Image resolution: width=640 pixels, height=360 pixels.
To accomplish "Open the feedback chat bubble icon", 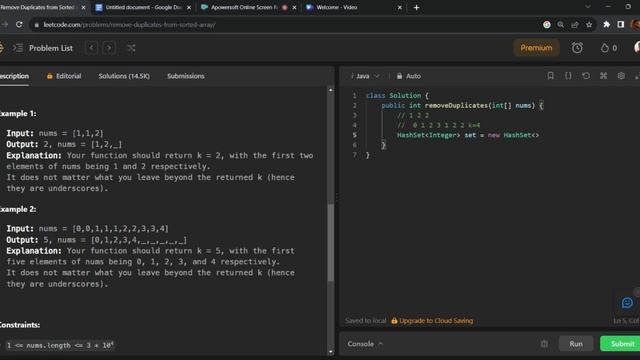I will (x=627, y=302).
